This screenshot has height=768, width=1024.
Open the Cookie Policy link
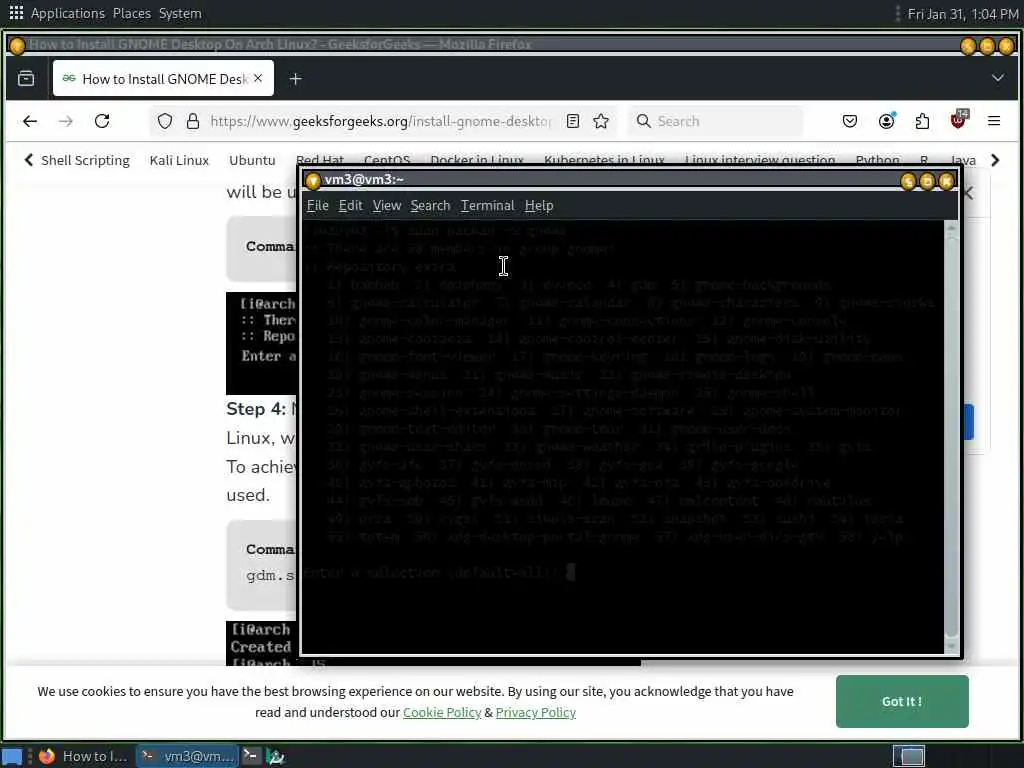pos(442,712)
